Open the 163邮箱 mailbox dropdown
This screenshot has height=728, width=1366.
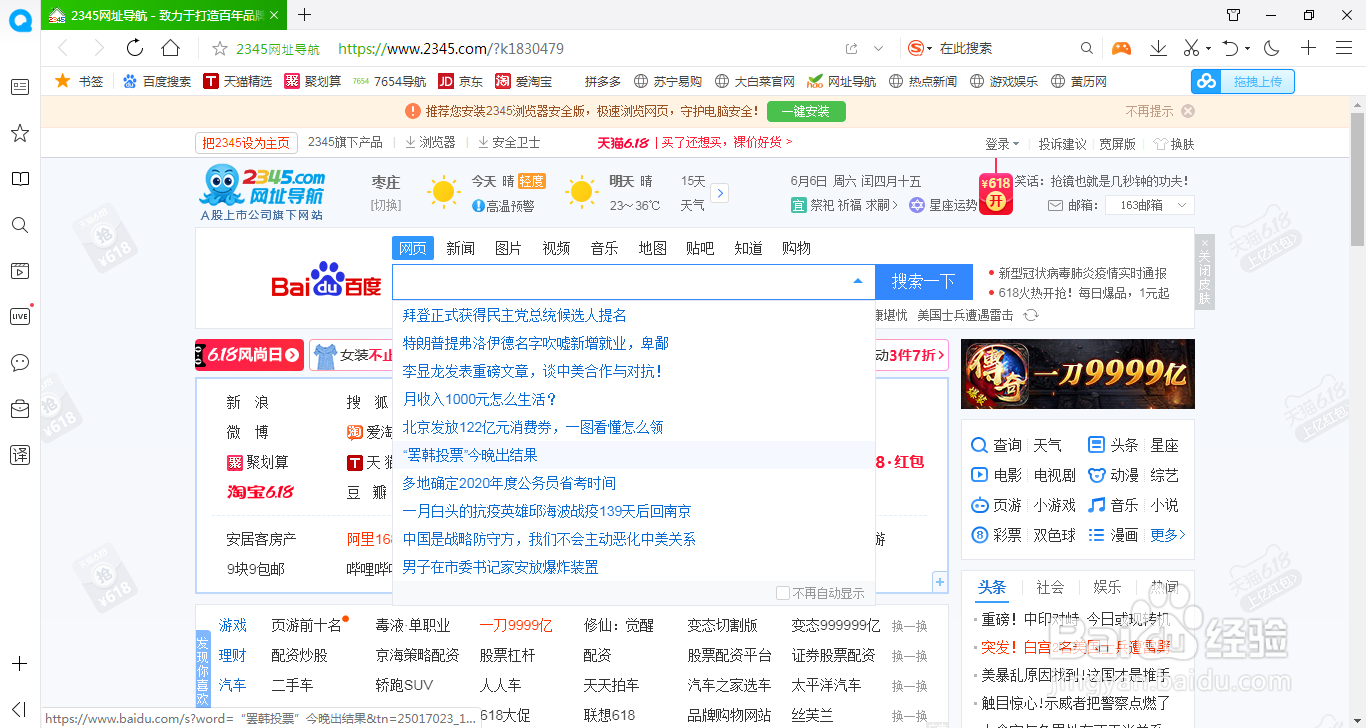point(1148,205)
